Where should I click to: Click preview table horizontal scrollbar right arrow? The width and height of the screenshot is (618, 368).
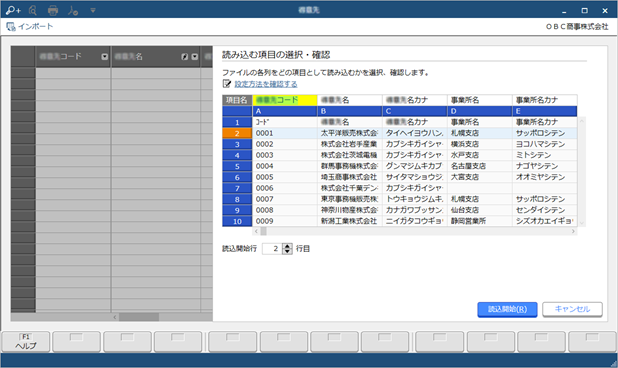[573, 231]
